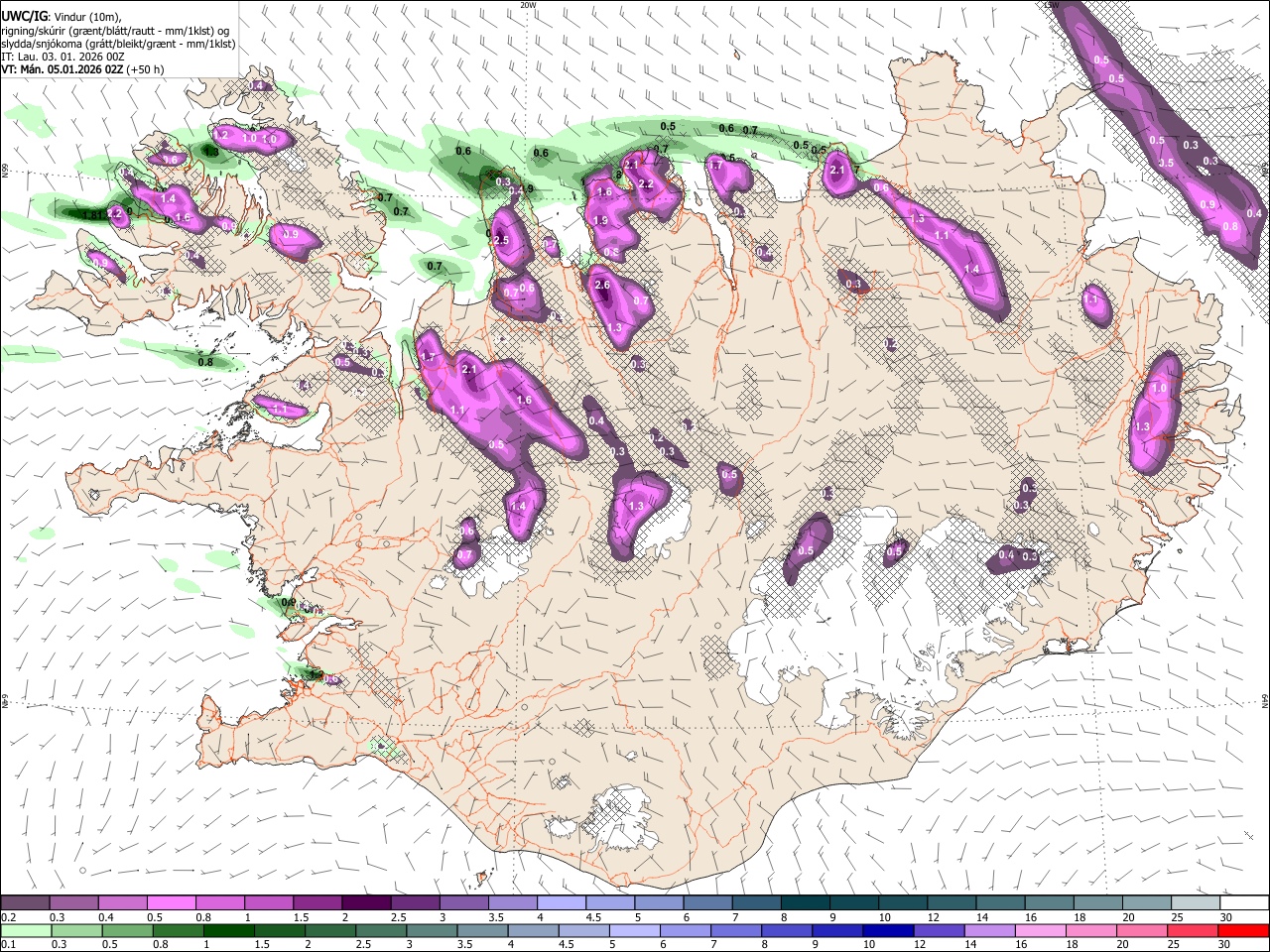Select the darkest purple 2–2.5 snowfall legend swatch
The width and height of the screenshot is (1270, 952).
pos(366,903)
